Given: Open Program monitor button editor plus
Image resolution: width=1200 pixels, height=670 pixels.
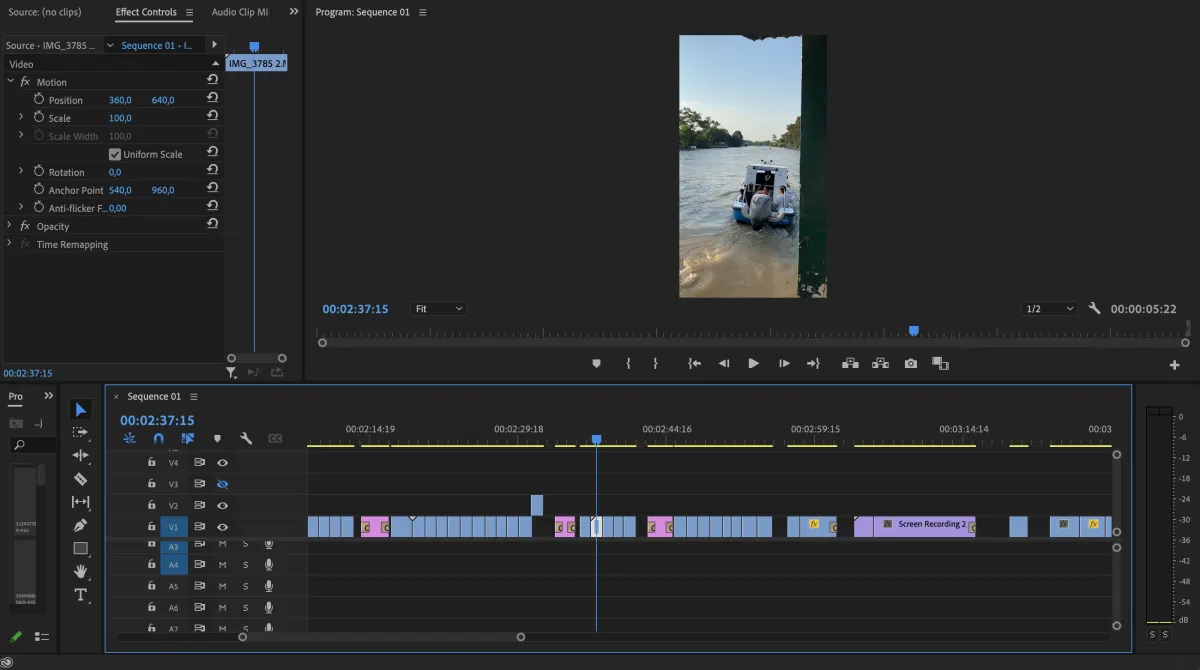Looking at the screenshot, I should (1175, 365).
